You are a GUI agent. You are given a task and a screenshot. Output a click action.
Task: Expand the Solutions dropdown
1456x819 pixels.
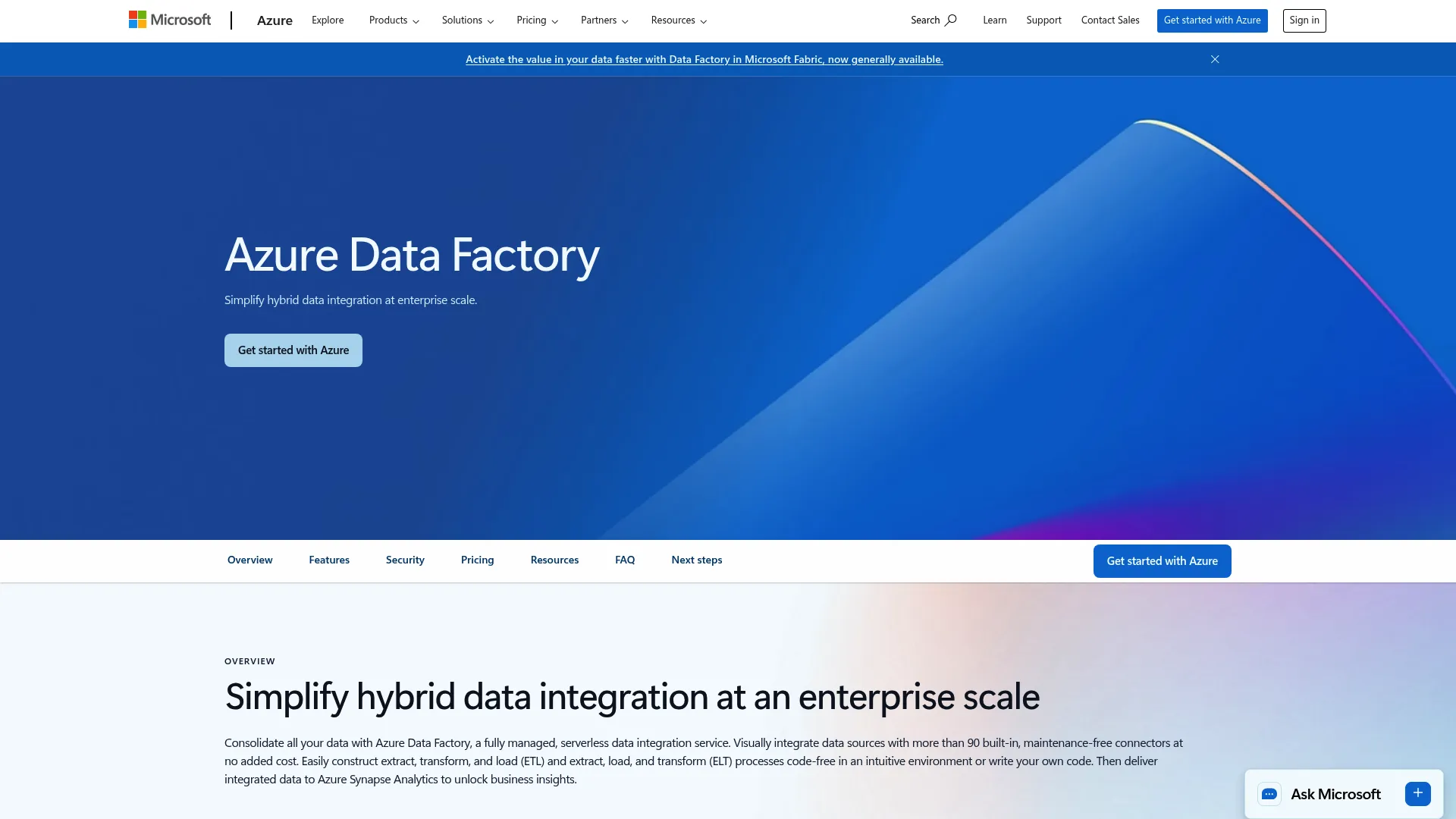pyautogui.click(x=468, y=20)
